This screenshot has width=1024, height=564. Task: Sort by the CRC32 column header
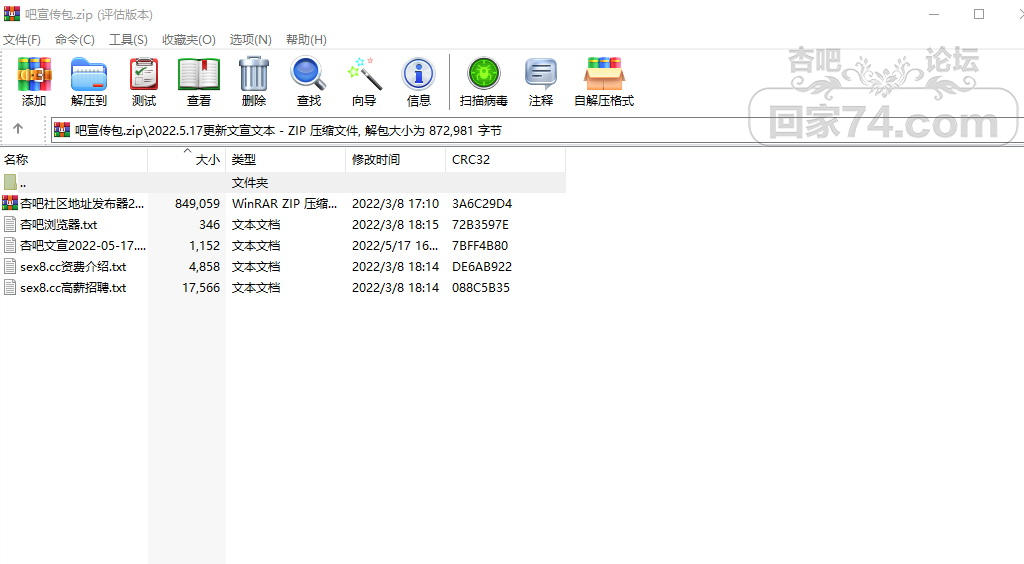tap(505, 159)
